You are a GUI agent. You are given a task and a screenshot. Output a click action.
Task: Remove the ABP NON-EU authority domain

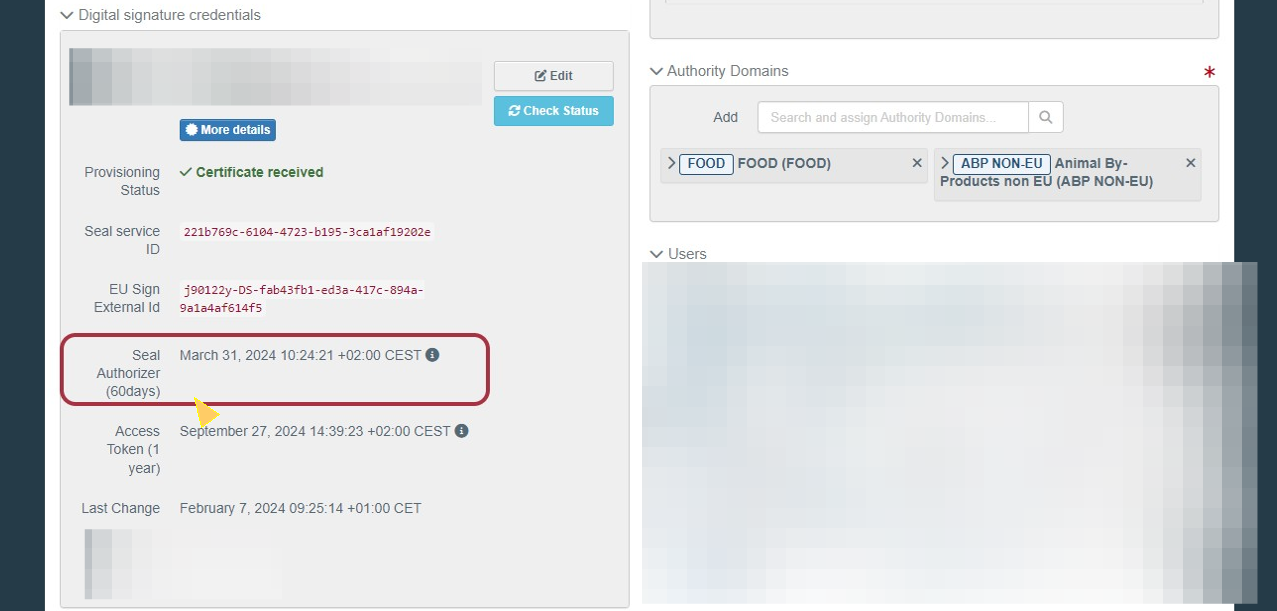pos(1190,163)
